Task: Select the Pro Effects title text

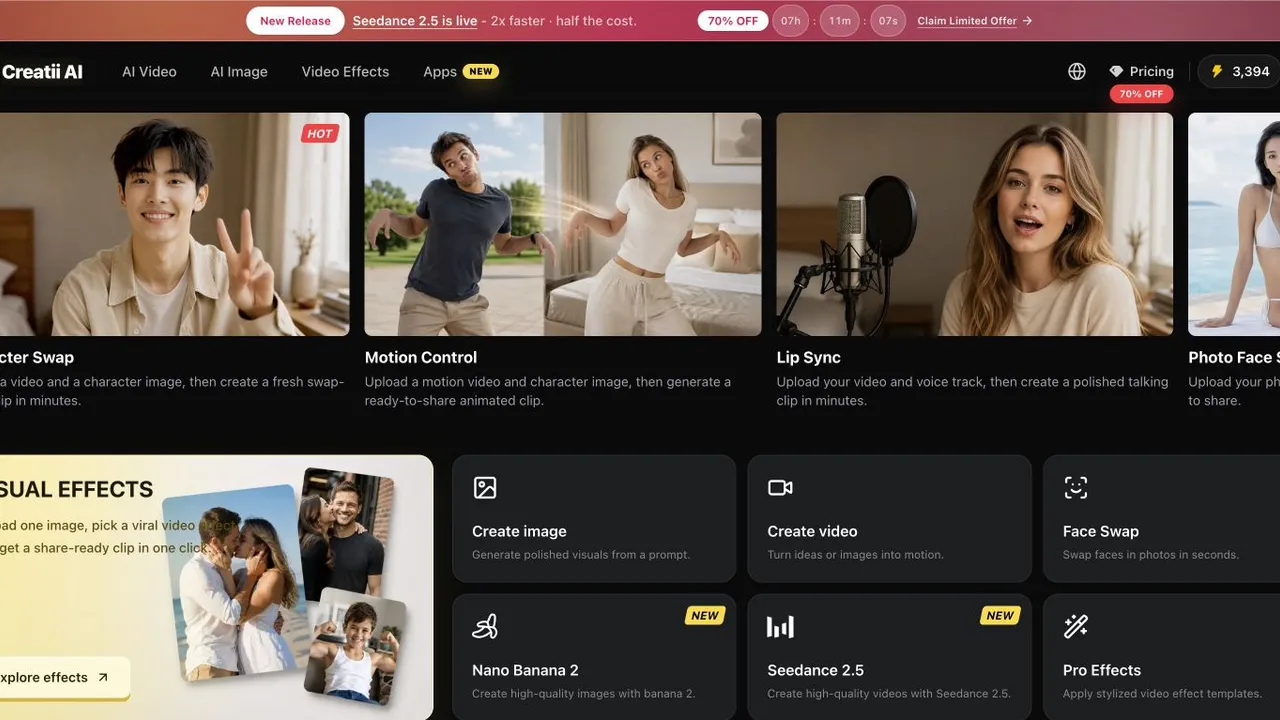Action: 1102,670
